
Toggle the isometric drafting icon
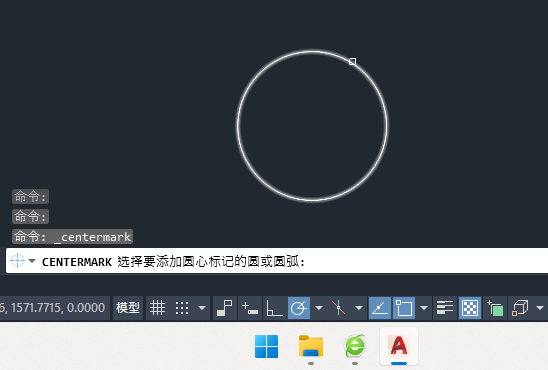pyautogui.click(x=338, y=308)
